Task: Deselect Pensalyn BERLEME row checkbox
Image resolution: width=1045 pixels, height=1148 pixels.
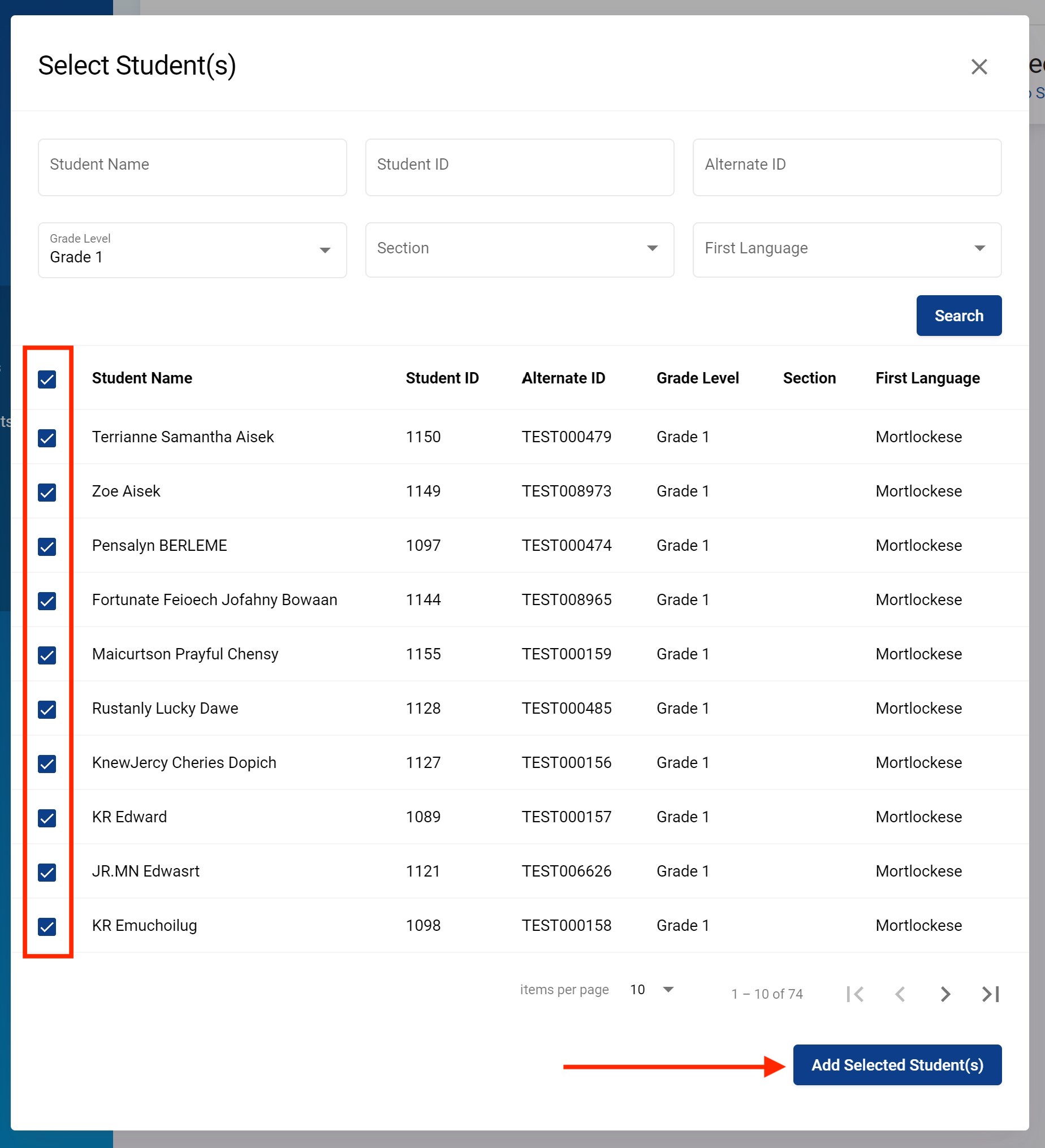Action: tap(47, 547)
